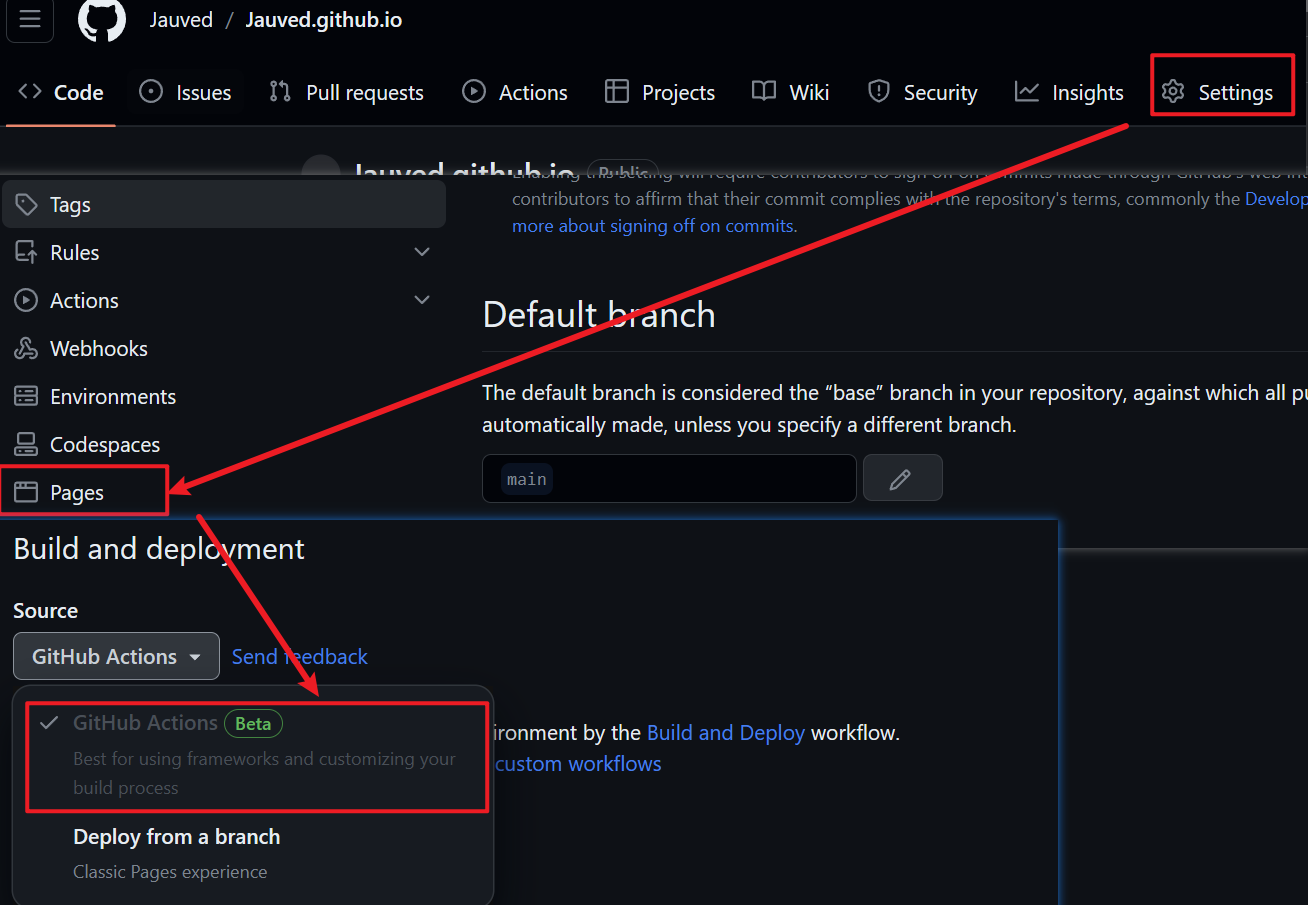Open Pages settings in the sidebar
This screenshot has width=1308, height=905.
pyautogui.click(x=77, y=493)
